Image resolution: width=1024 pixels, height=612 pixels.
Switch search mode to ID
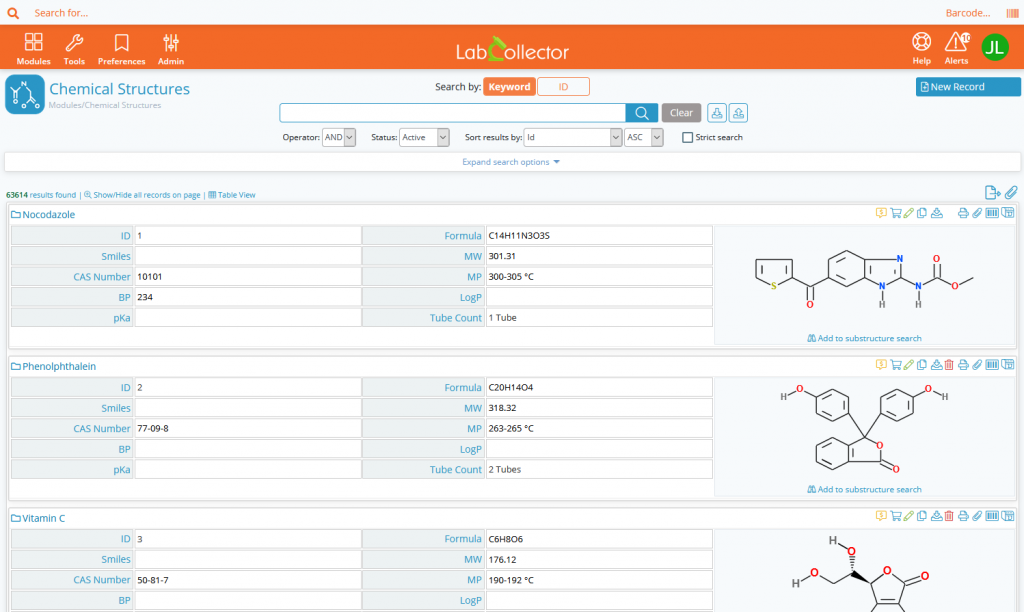(563, 87)
